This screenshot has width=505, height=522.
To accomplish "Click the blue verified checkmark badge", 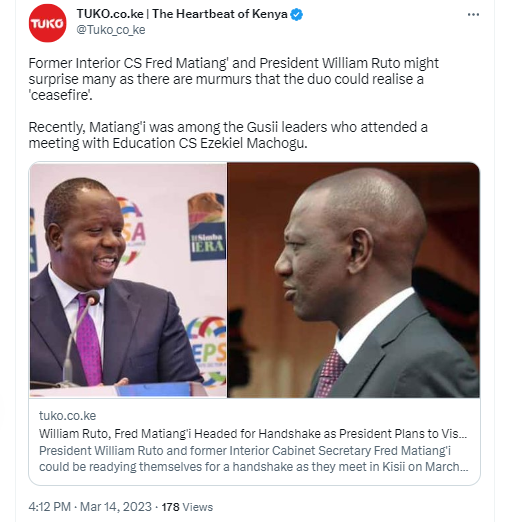I will pos(296,15).
